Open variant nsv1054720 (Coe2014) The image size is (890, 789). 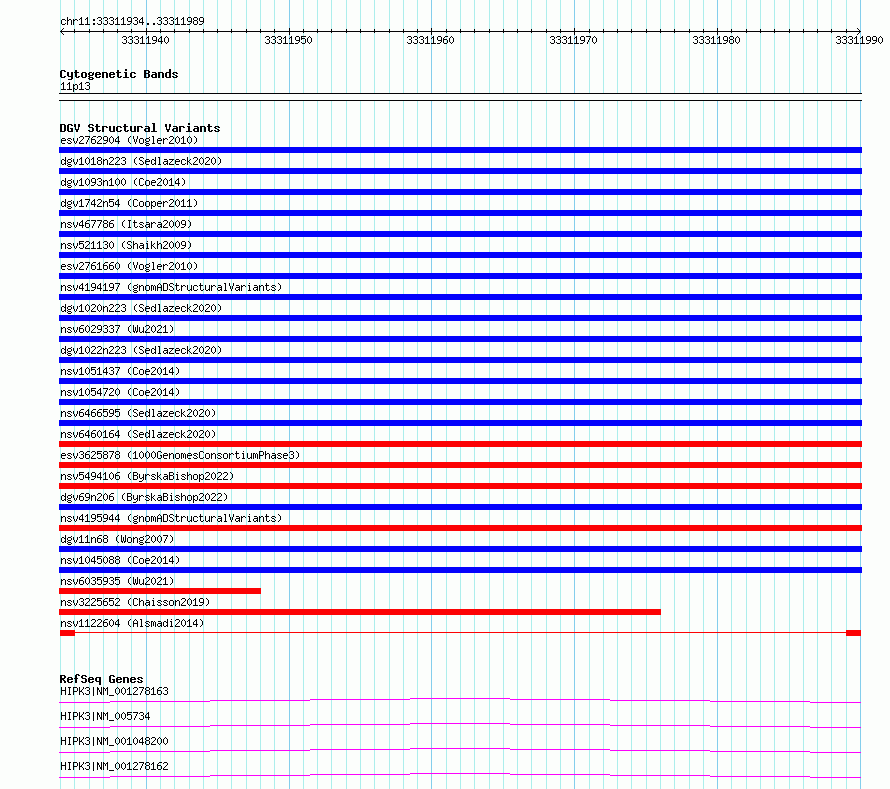[120, 392]
